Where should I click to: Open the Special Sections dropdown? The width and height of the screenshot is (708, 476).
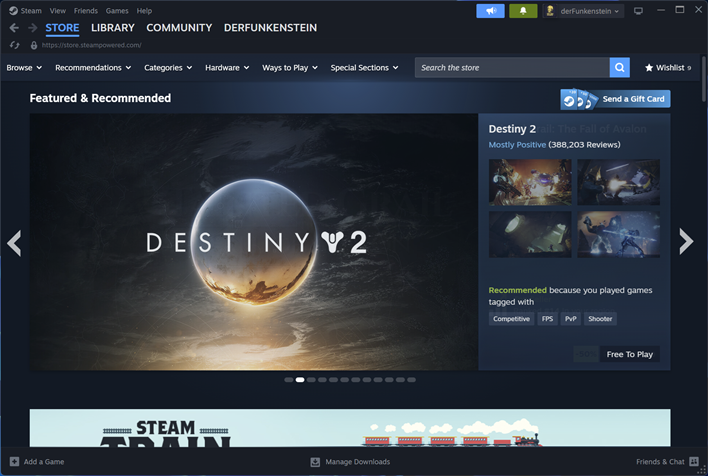[364, 68]
